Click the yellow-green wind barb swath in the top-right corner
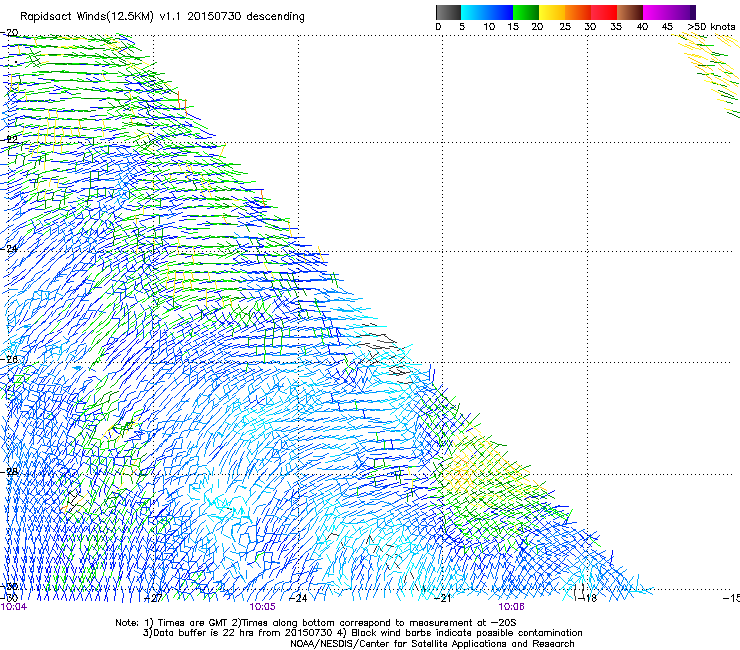The image size is (740, 650). pyautogui.click(x=712, y=73)
